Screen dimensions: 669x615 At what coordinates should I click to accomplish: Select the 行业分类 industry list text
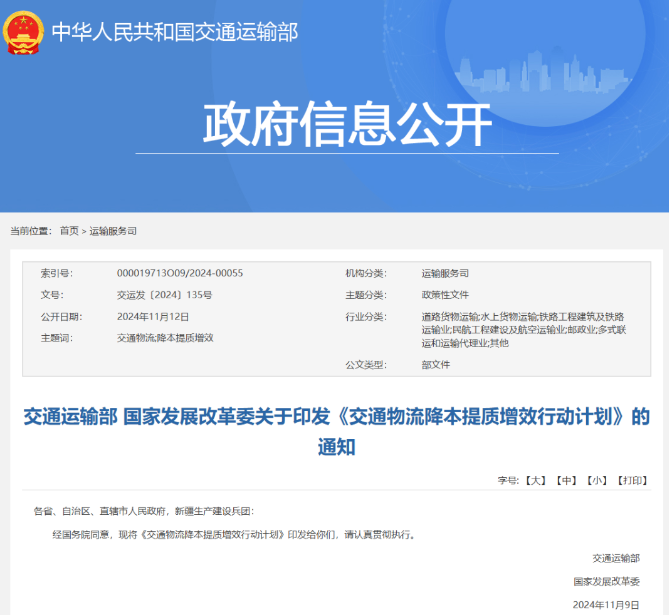(524, 330)
